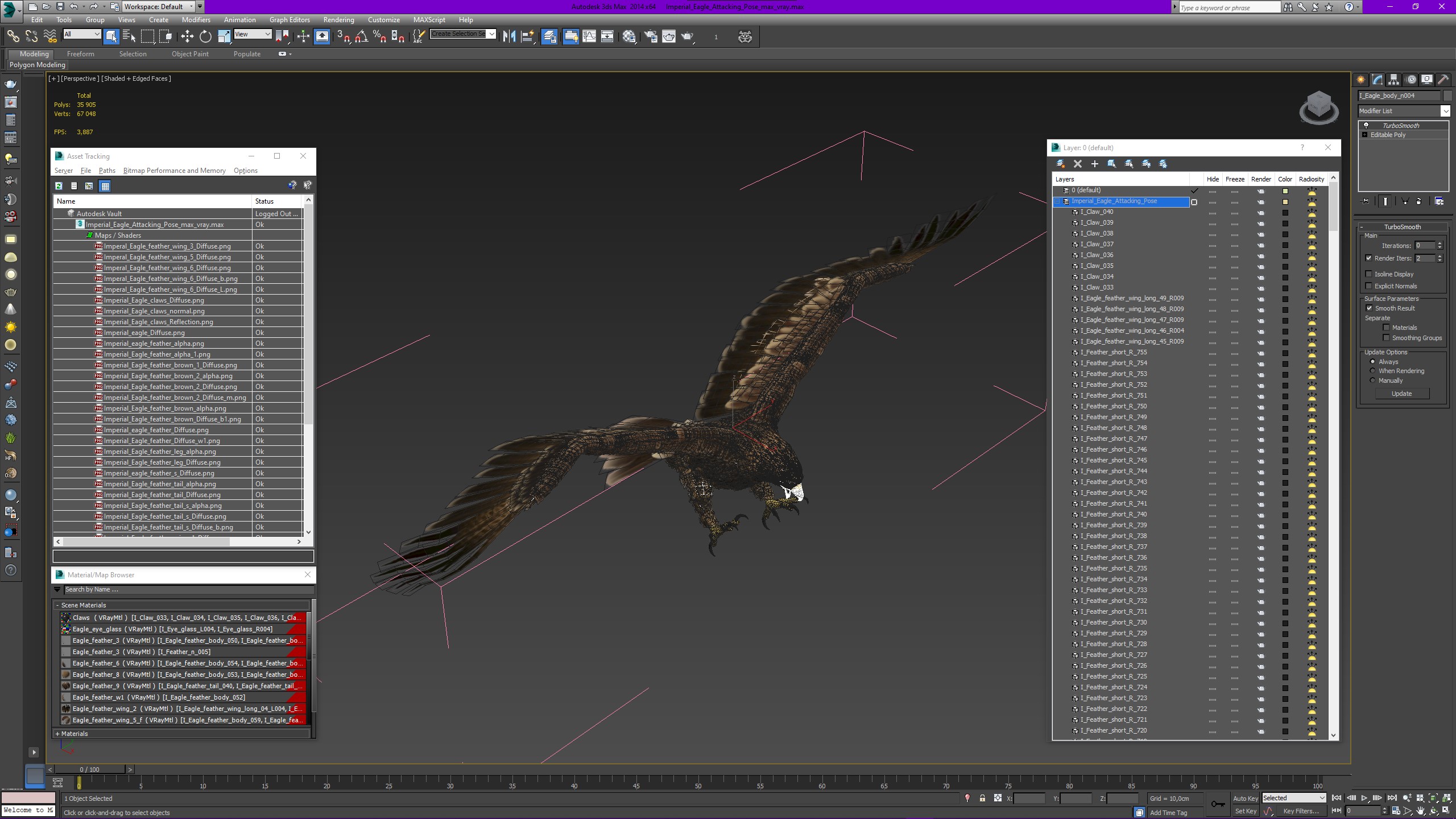Toggle 3D Snaps in the main toolbar
The image size is (1456, 819).
[x=343, y=36]
